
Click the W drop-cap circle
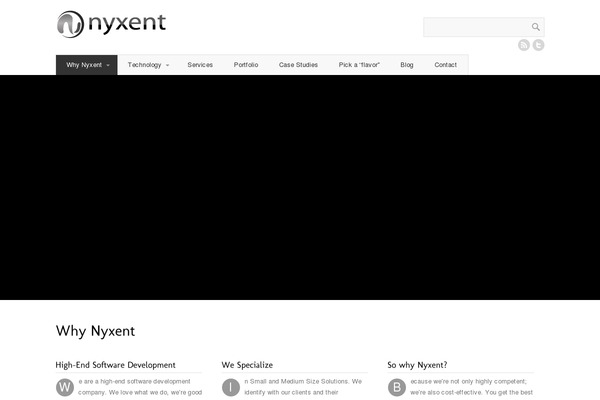point(65,387)
